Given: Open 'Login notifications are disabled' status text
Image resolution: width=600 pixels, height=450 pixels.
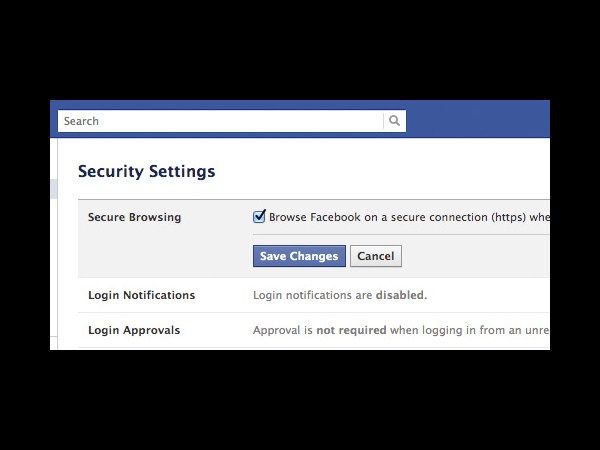Looking at the screenshot, I should [x=340, y=295].
